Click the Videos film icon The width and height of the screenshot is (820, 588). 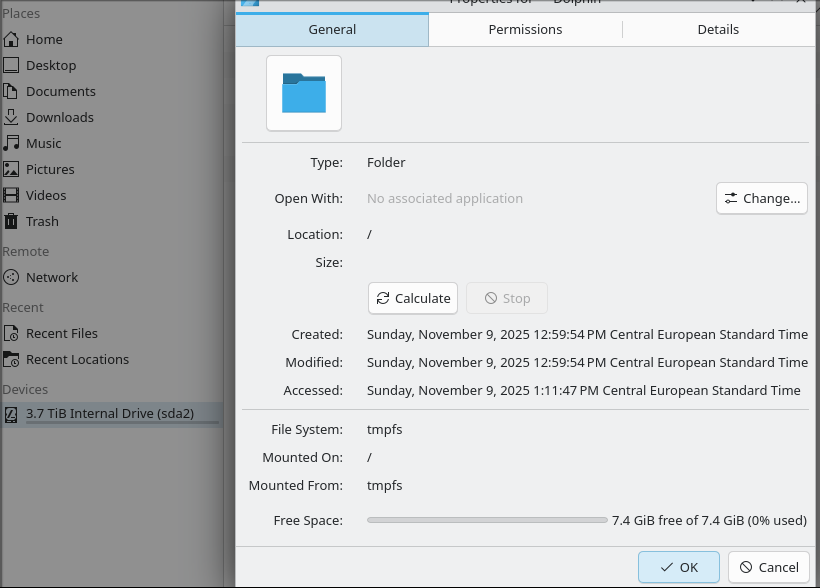pos(11,195)
